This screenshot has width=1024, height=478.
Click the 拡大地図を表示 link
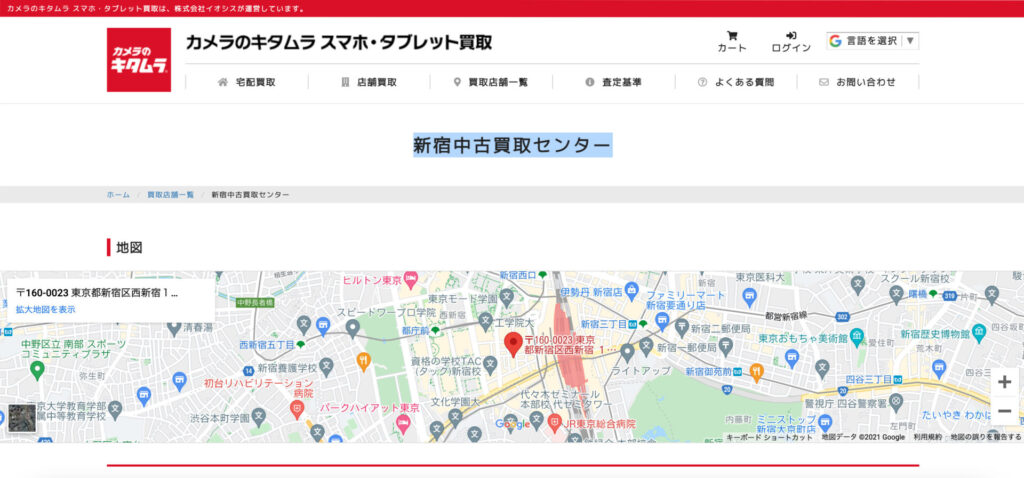tap(46, 310)
